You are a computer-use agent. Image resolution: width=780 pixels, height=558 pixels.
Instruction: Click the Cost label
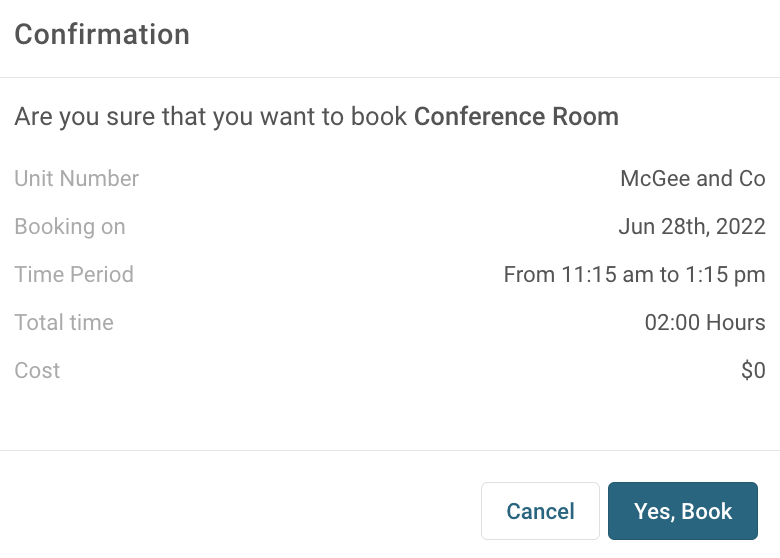point(37,371)
